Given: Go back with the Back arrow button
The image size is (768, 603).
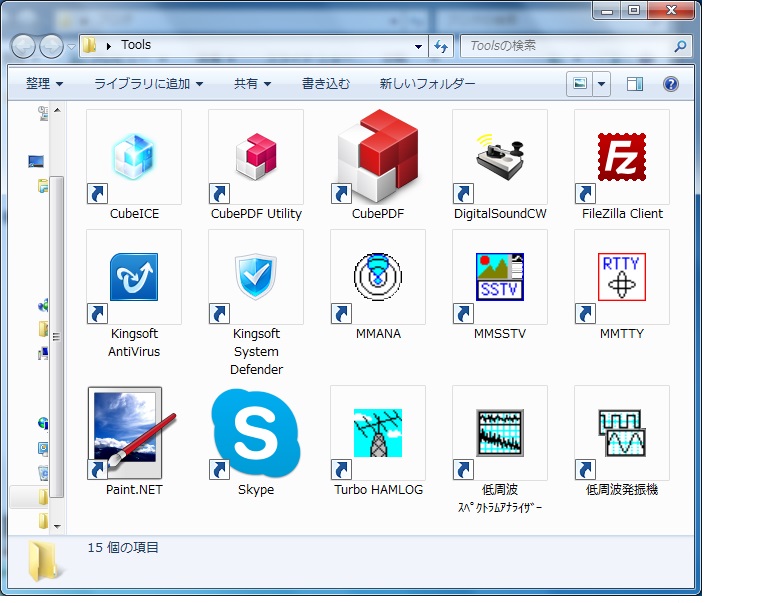Looking at the screenshot, I should tap(23, 47).
